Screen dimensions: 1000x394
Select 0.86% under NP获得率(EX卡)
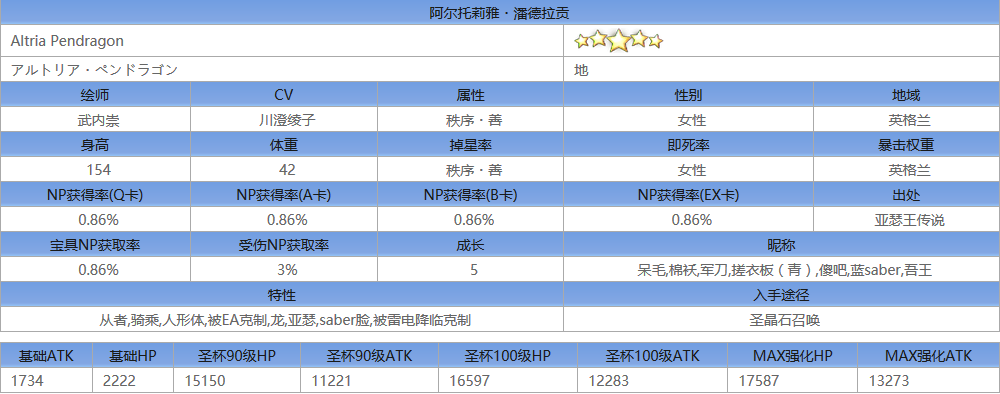tap(691, 220)
